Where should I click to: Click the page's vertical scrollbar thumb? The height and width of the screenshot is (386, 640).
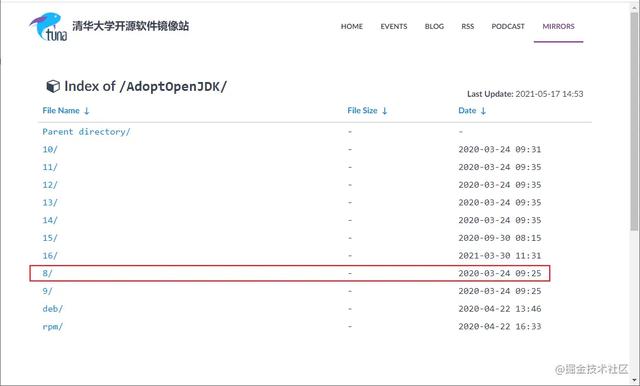pos(634,122)
